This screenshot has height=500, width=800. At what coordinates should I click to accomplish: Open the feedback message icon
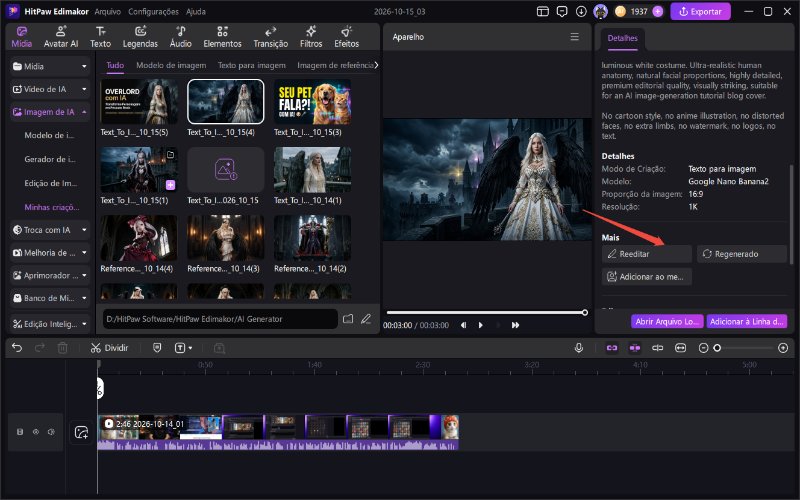(x=562, y=11)
